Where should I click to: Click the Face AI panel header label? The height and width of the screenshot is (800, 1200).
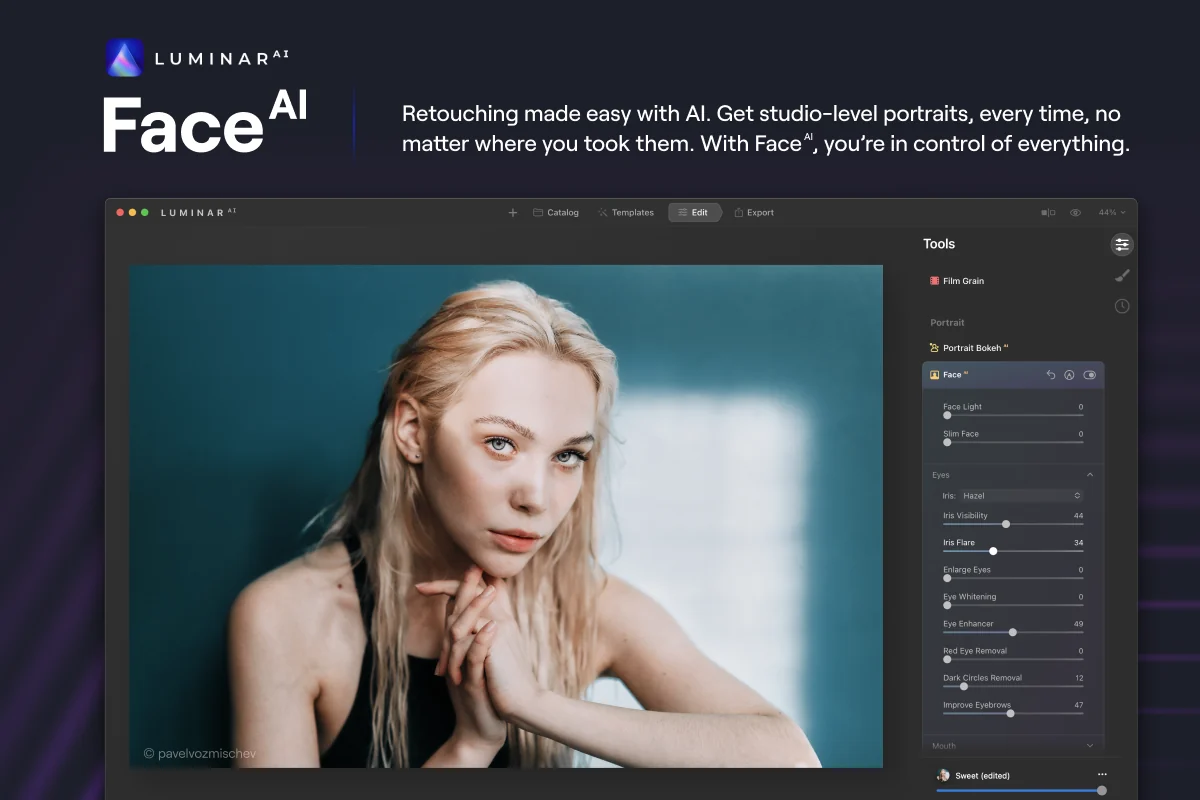click(x=955, y=375)
